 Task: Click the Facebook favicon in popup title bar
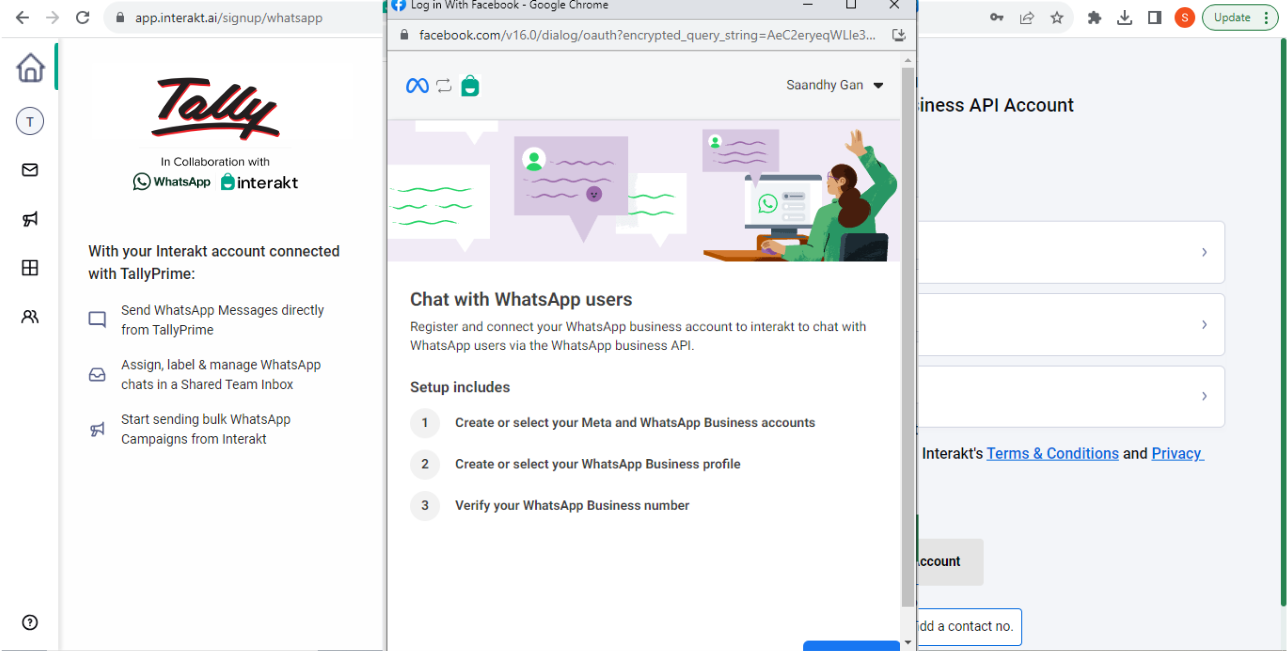pos(398,5)
